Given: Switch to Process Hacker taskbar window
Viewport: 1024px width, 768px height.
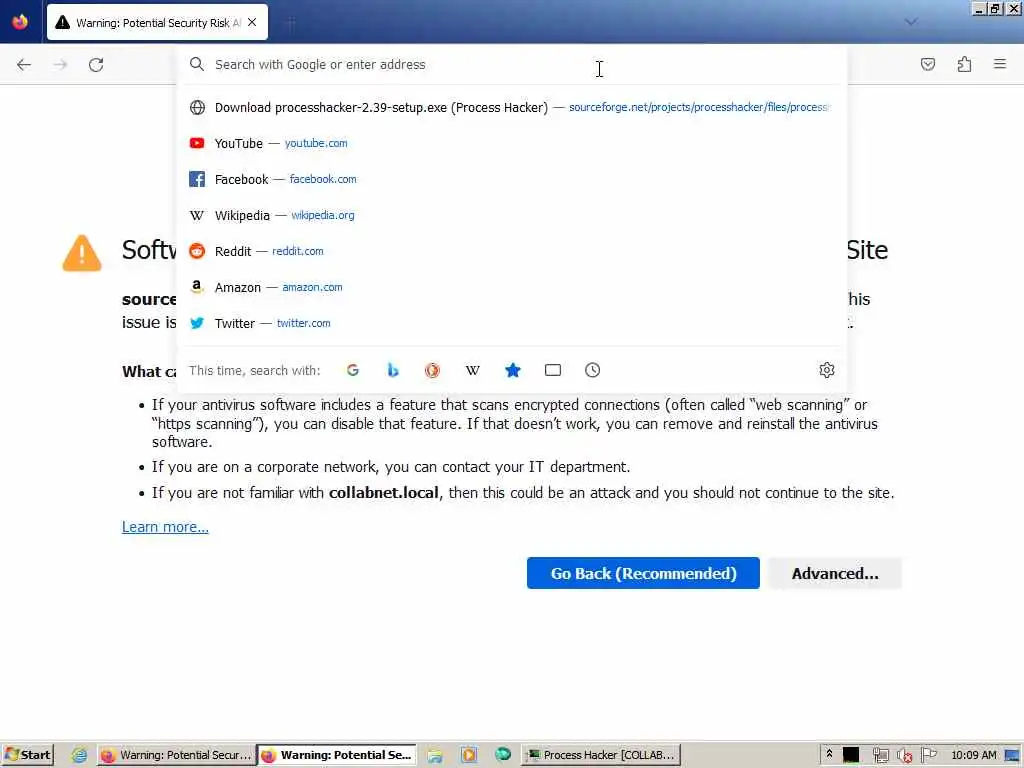Looking at the screenshot, I should point(601,755).
